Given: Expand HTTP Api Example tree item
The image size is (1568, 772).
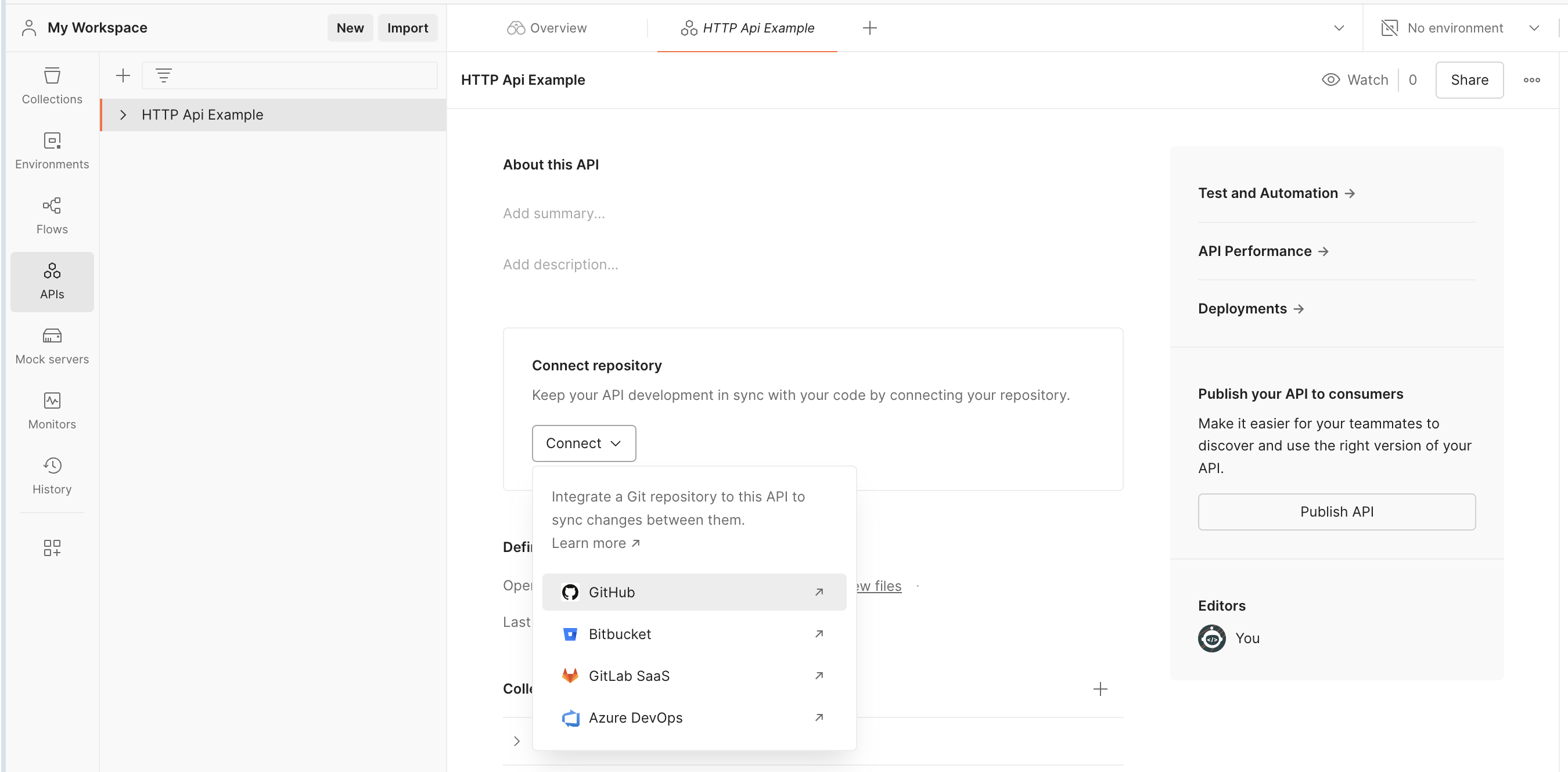Looking at the screenshot, I should point(123,115).
